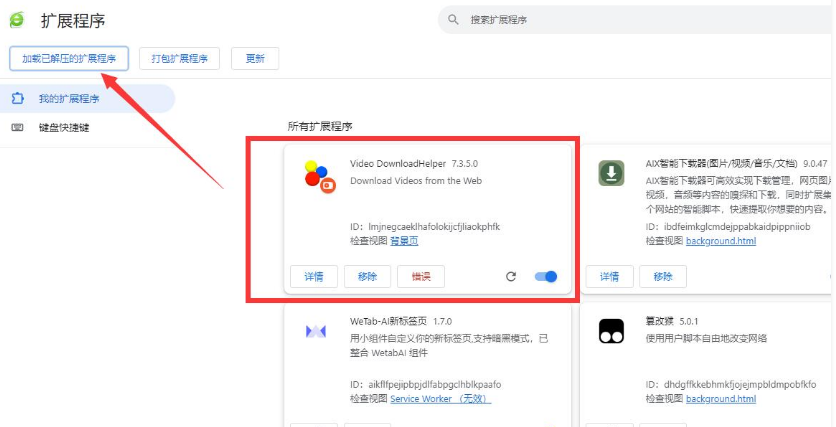Click the 加载已解压的扩展程序 button
This screenshot has width=836, height=427.
point(69,58)
